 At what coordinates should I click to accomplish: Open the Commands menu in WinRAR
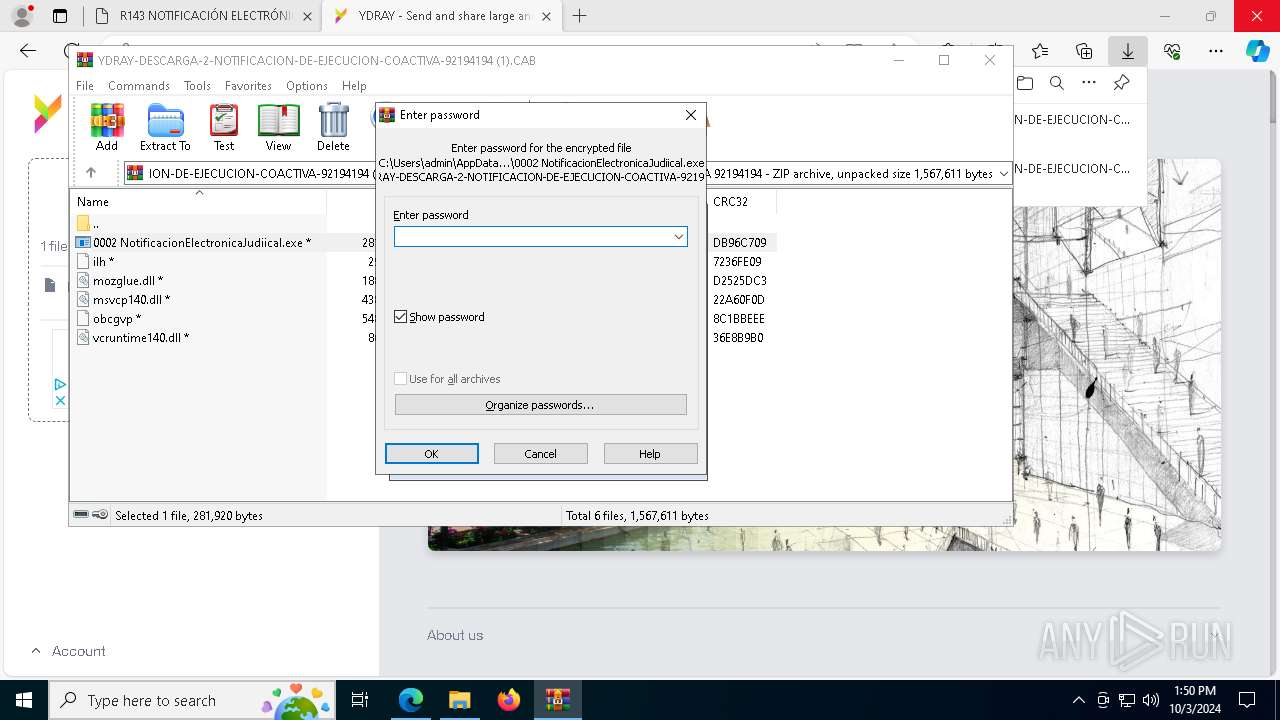click(x=139, y=86)
